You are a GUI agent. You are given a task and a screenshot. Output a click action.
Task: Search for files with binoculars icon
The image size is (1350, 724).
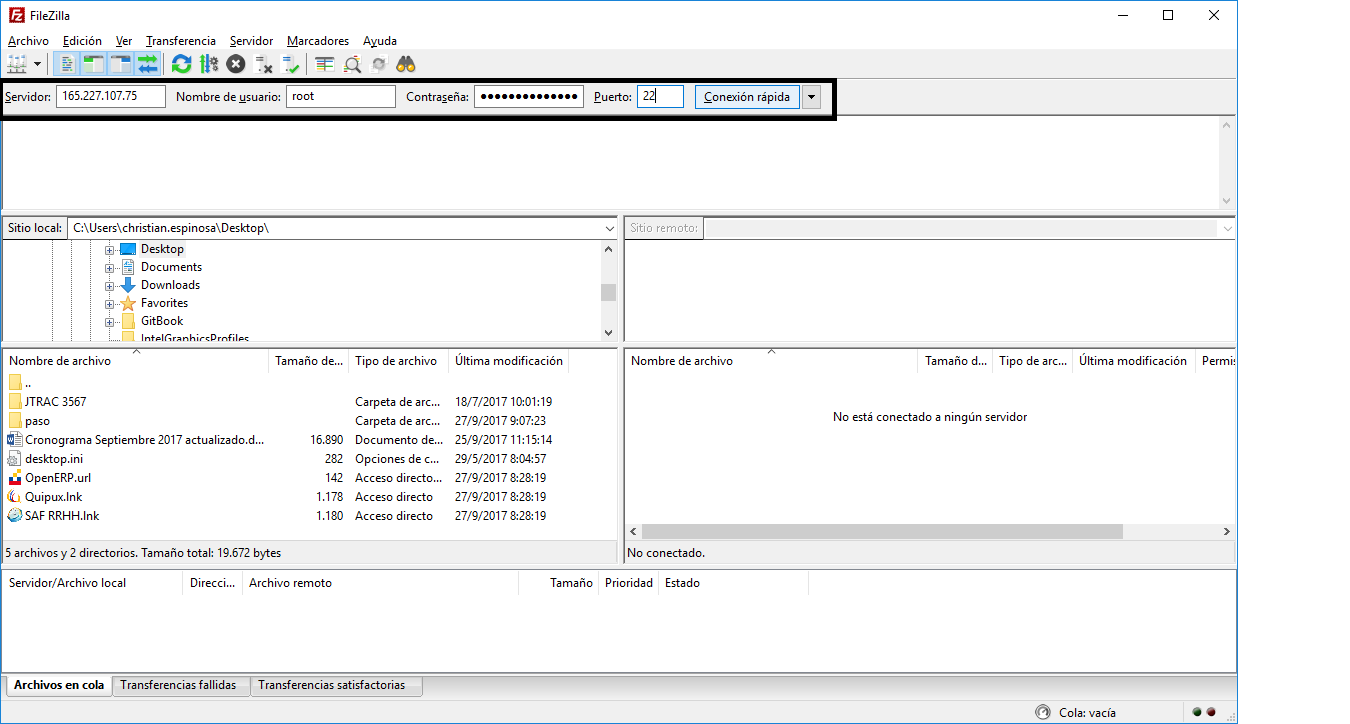(x=406, y=64)
